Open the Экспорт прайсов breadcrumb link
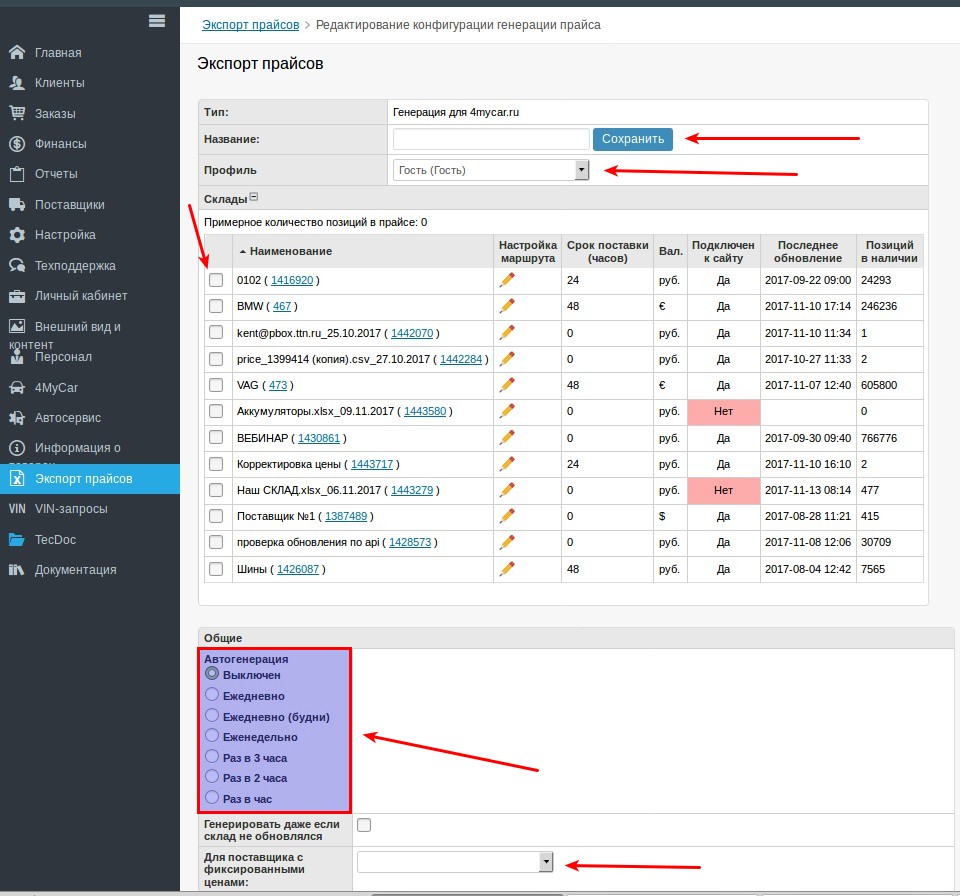The image size is (960, 896). pyautogui.click(x=250, y=25)
